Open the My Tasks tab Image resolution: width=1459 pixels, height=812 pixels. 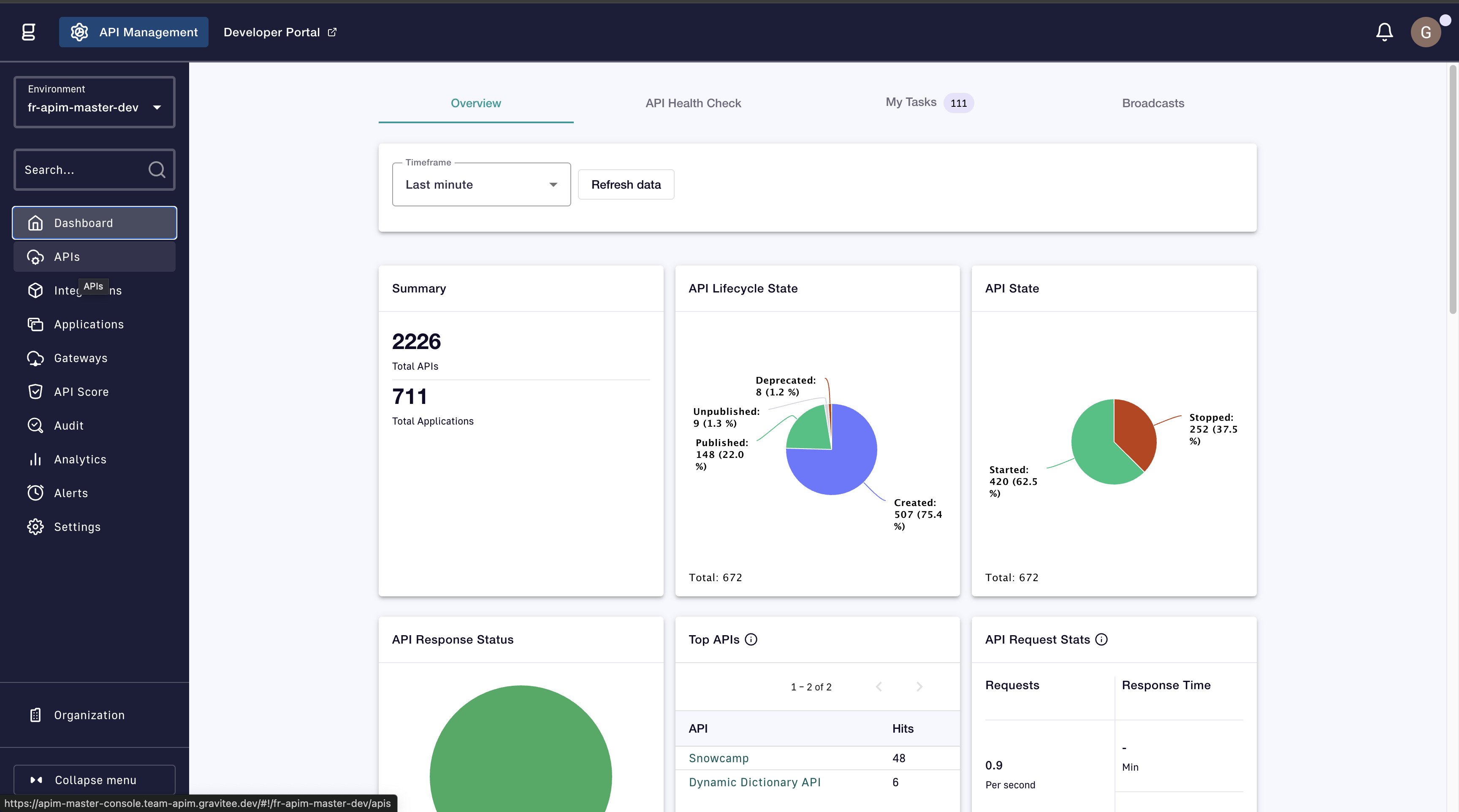[911, 103]
